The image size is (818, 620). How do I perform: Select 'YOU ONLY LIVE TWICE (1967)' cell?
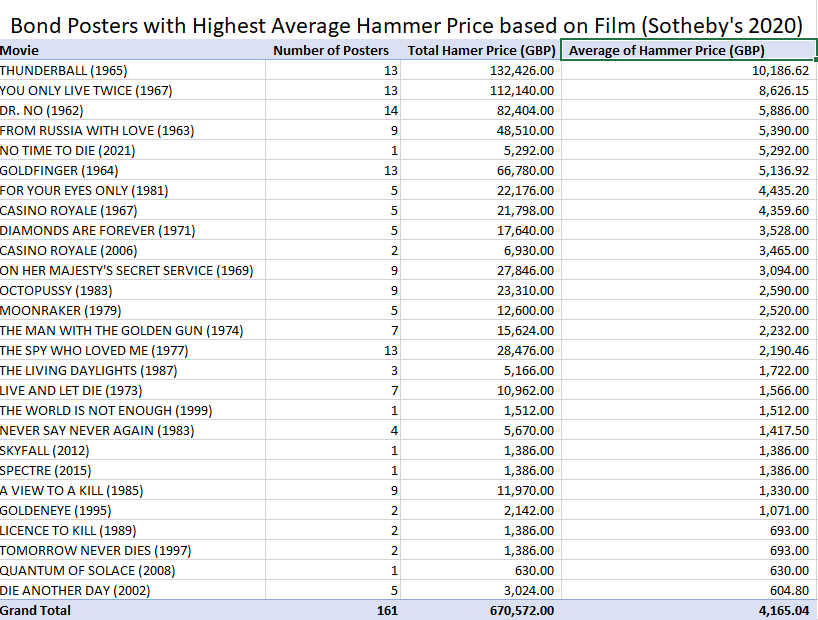86,90
